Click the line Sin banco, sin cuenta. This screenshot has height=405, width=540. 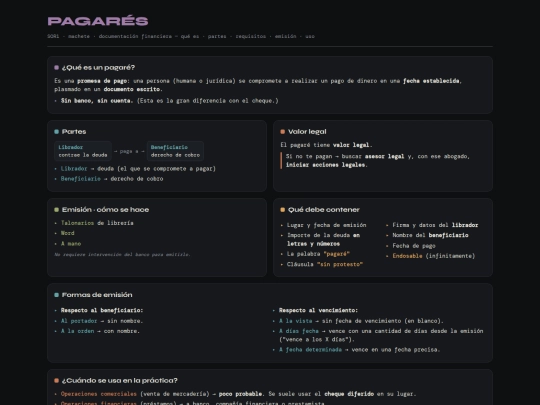(x=169, y=101)
